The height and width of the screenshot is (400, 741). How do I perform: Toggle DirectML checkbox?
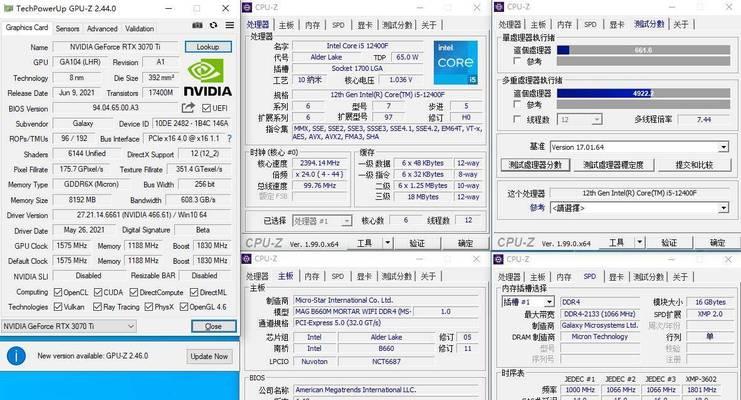[194, 292]
